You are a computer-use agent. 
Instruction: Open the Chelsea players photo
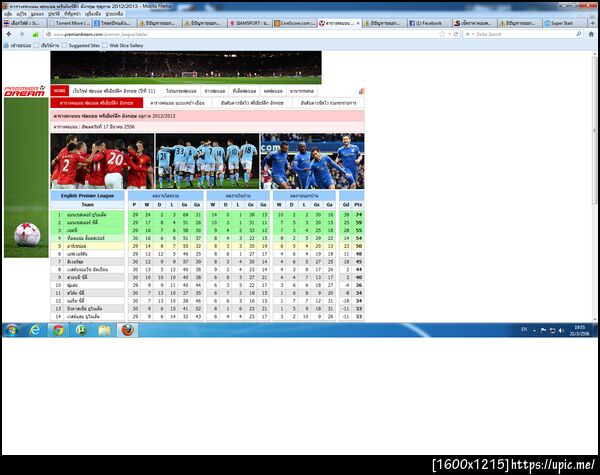(x=313, y=161)
